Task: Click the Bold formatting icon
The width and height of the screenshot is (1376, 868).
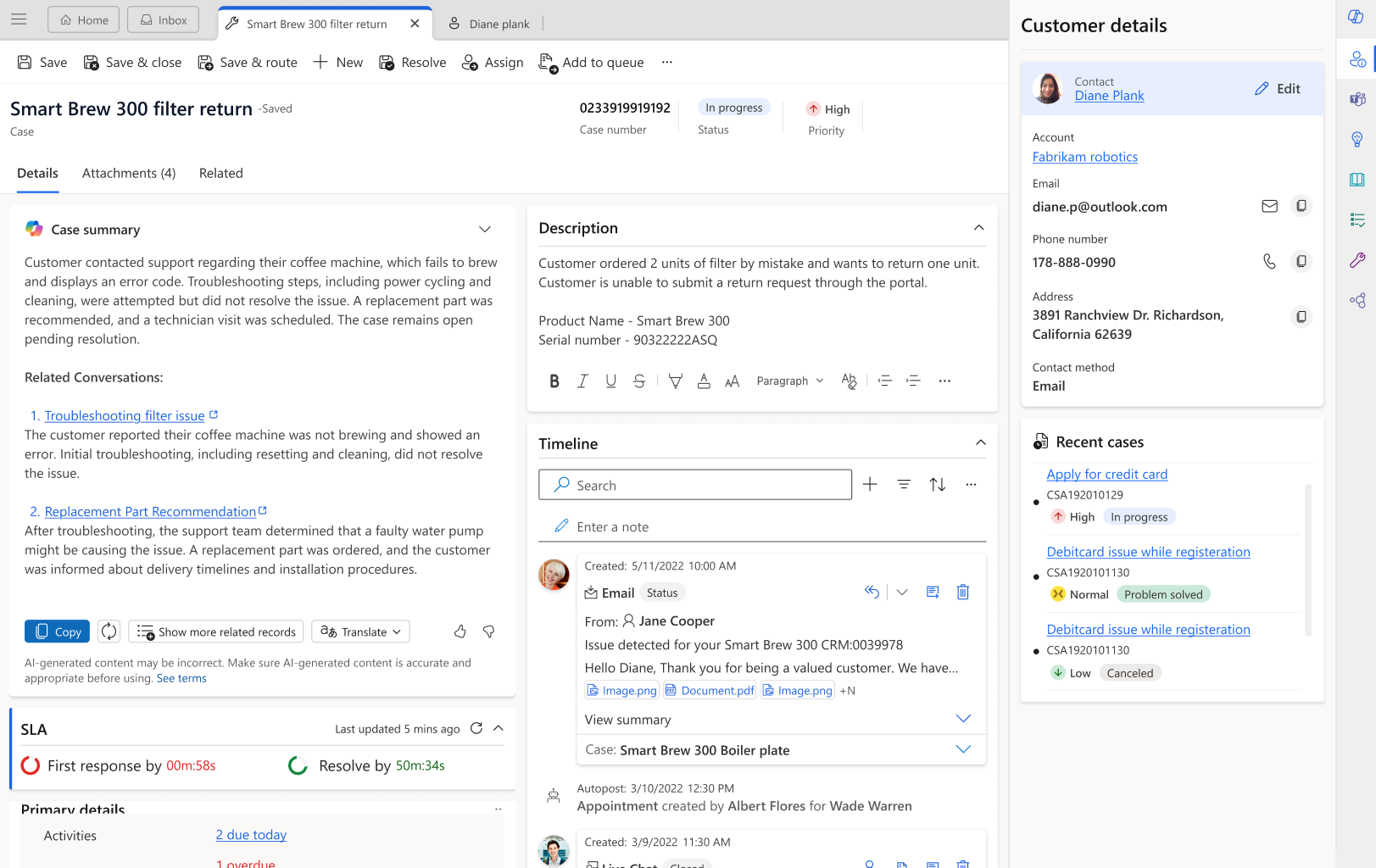Action: [x=554, y=381]
